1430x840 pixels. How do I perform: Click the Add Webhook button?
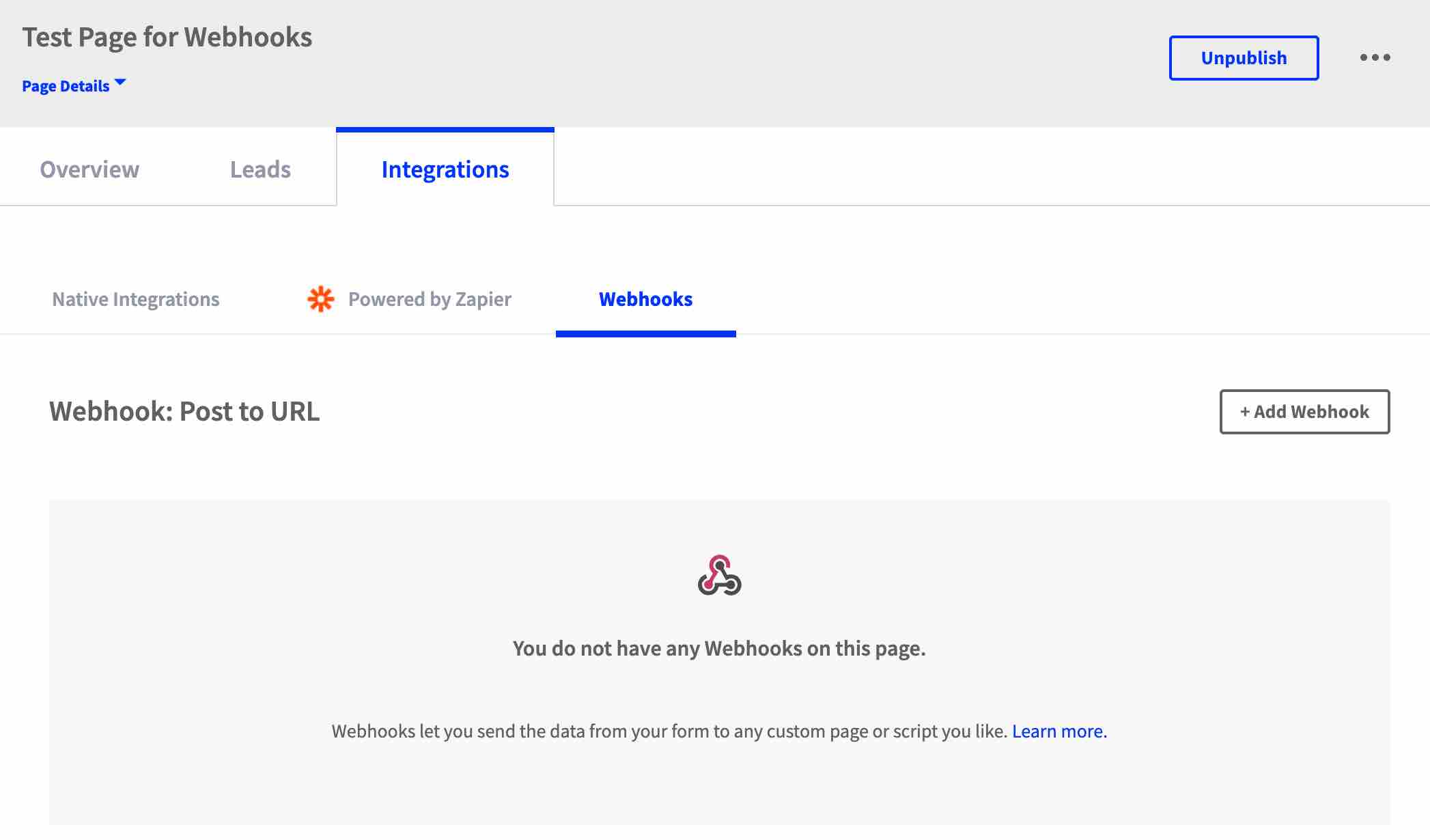(x=1304, y=411)
